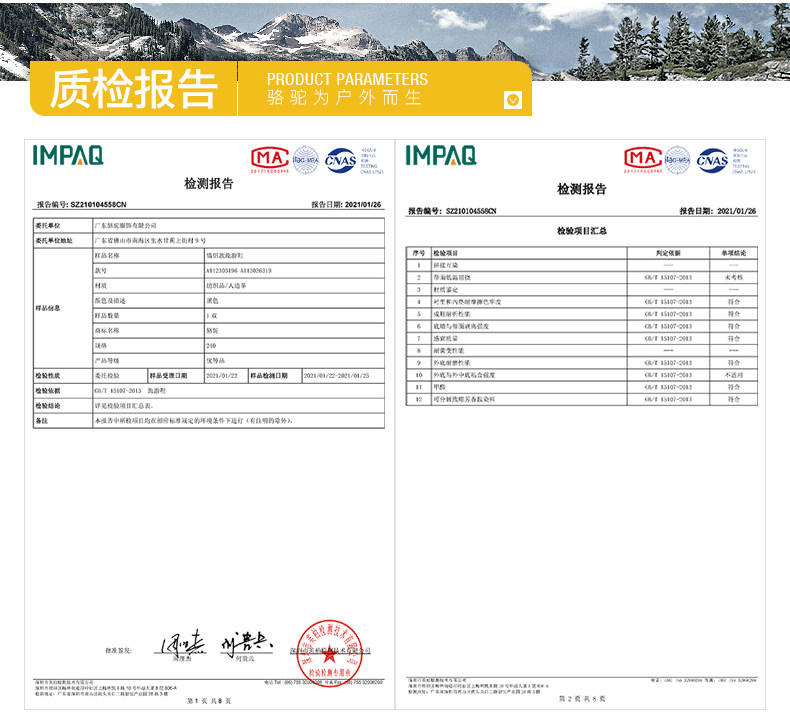Click the IMPAQ logo on the left report
The height and width of the screenshot is (720, 790).
tap(68, 155)
